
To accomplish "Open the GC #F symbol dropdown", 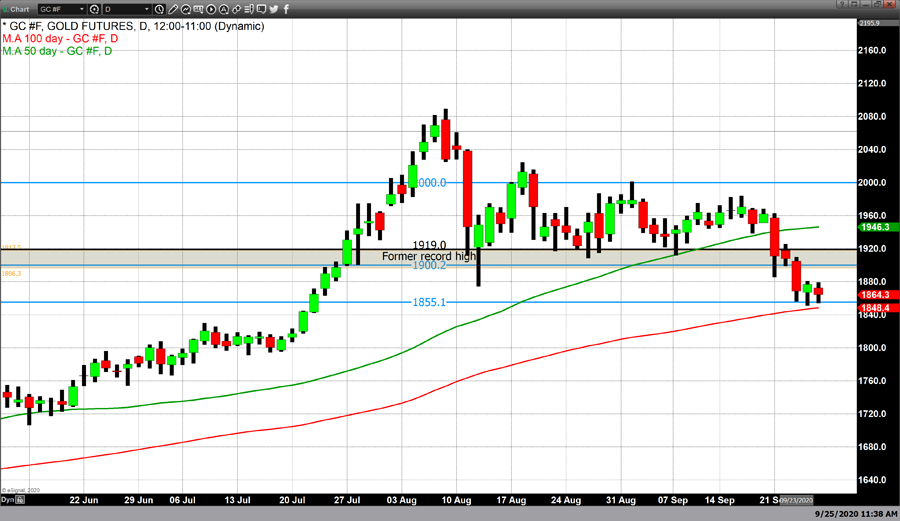I will pos(80,9).
